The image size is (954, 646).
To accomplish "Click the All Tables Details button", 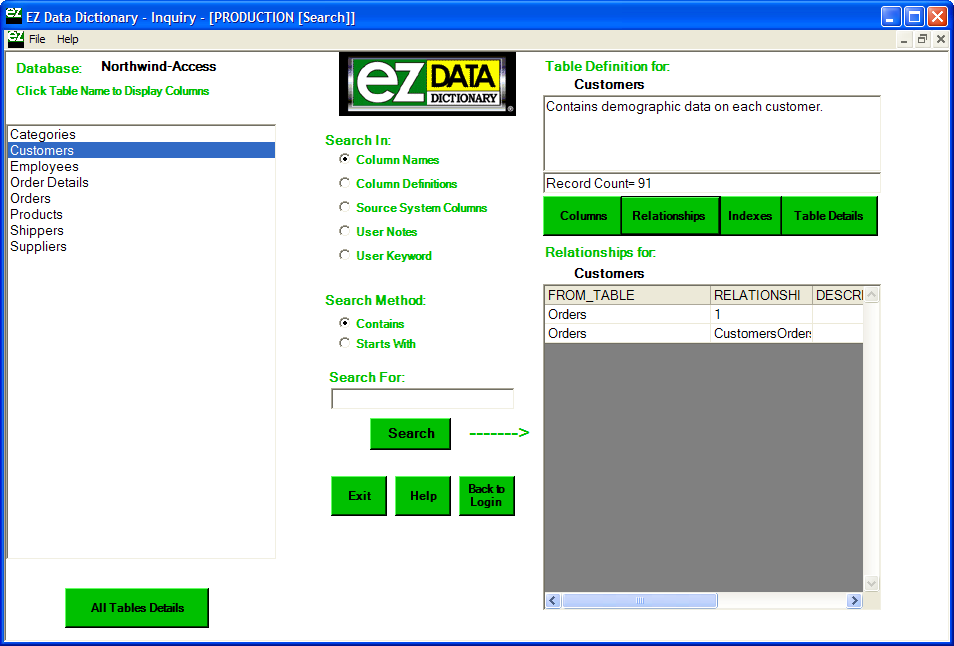I will point(137,608).
